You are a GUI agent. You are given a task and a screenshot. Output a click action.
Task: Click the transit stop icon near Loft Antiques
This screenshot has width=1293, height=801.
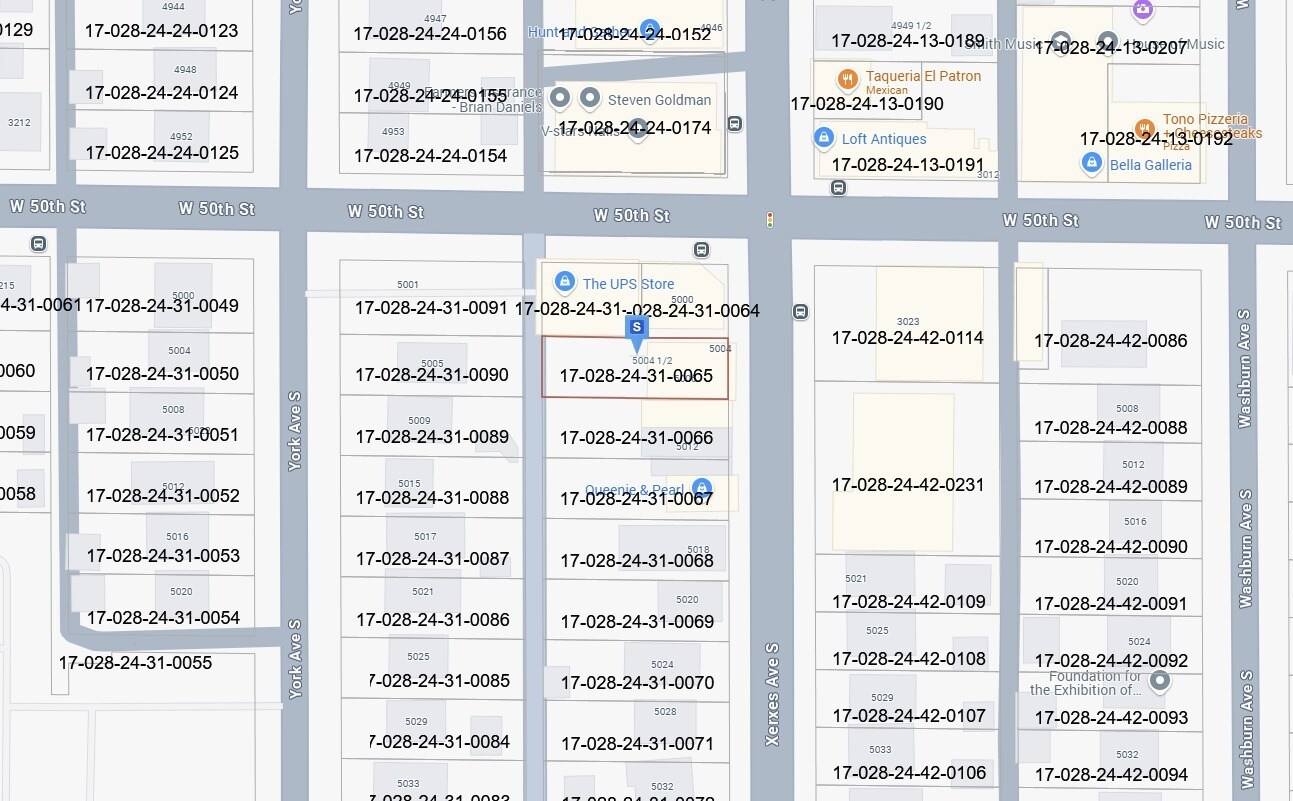point(838,186)
